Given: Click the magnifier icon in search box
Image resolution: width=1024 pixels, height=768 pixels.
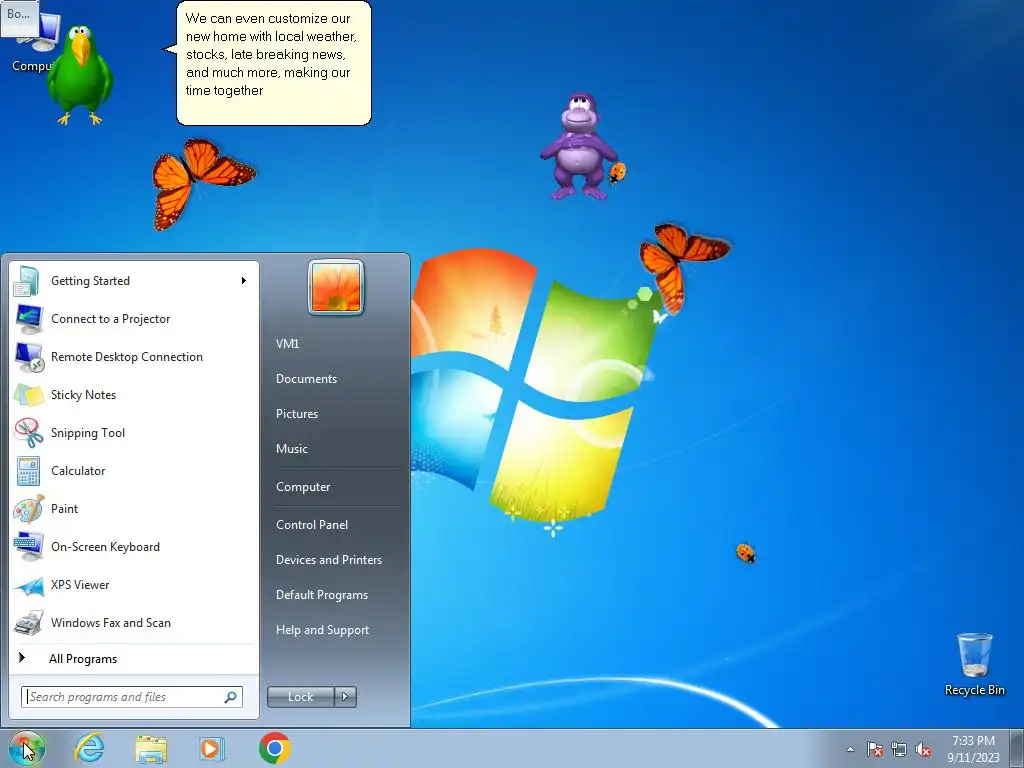Looking at the screenshot, I should (x=231, y=697).
